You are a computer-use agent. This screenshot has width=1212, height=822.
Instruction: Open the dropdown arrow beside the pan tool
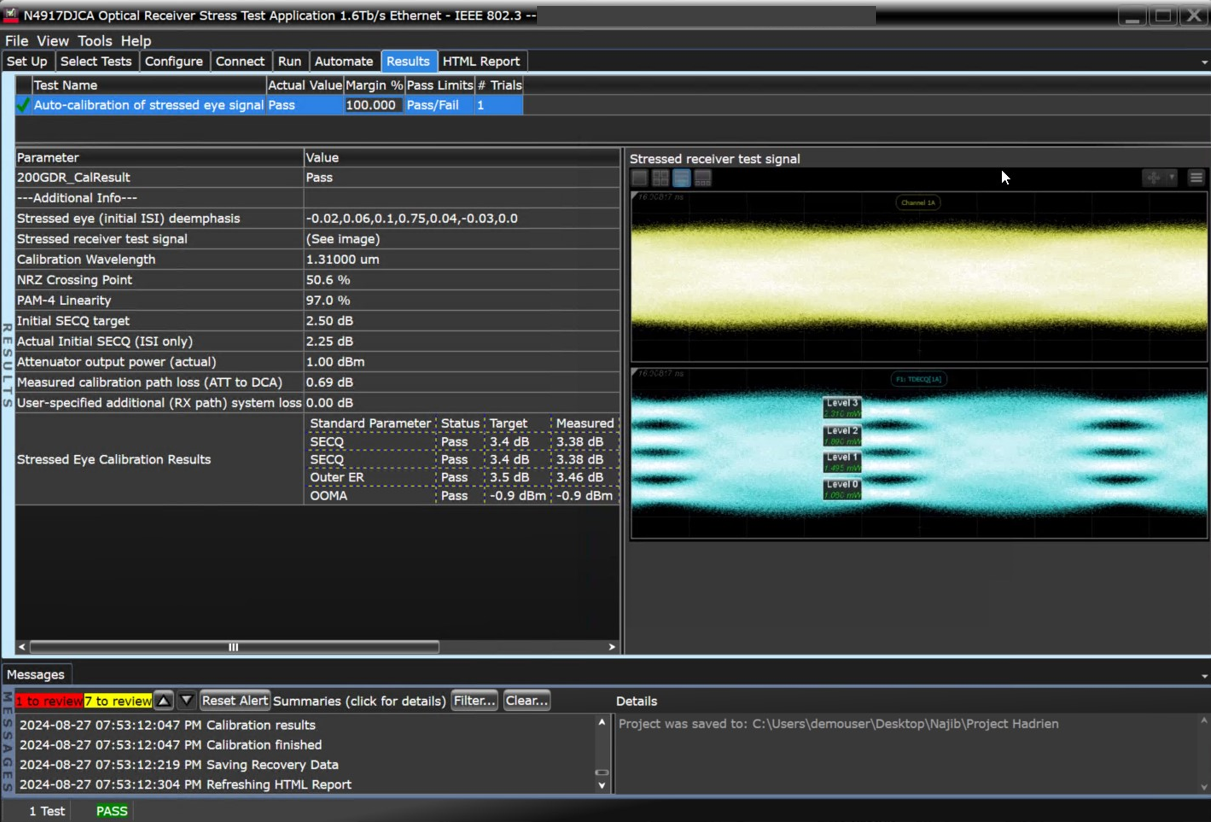click(1171, 178)
